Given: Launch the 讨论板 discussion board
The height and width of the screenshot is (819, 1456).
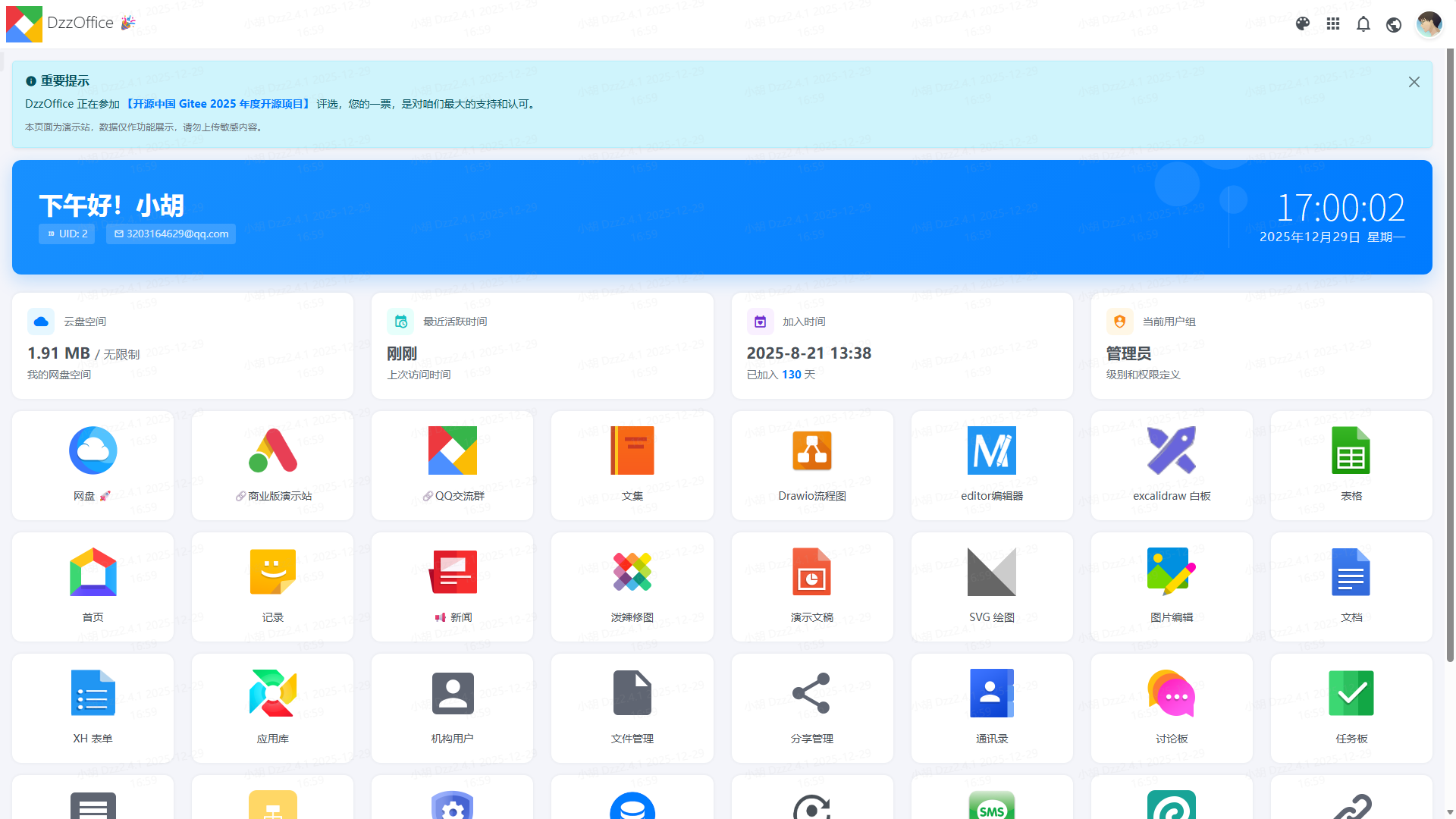Looking at the screenshot, I should [1172, 708].
